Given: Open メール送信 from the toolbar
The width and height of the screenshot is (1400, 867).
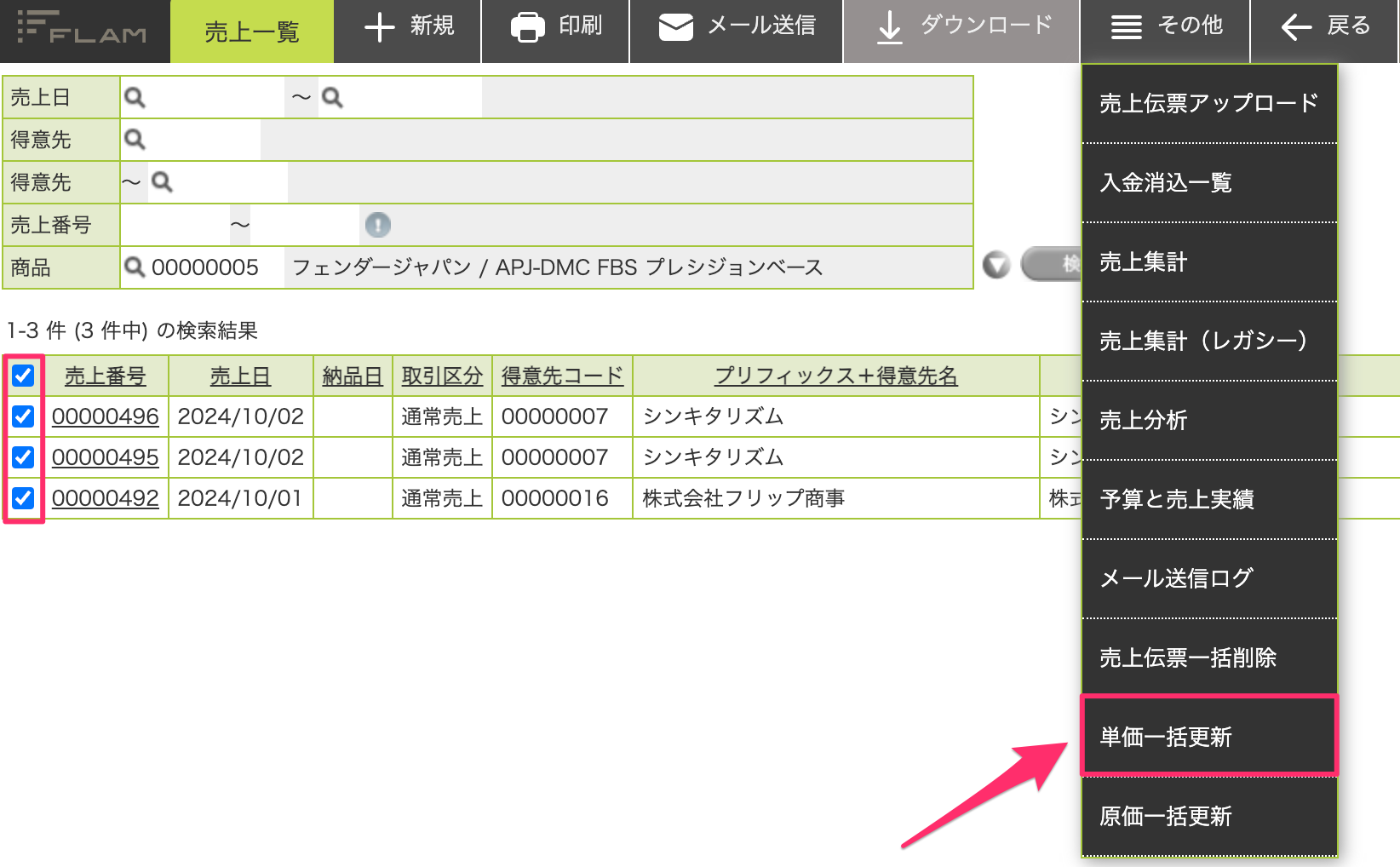Looking at the screenshot, I should 737,32.
